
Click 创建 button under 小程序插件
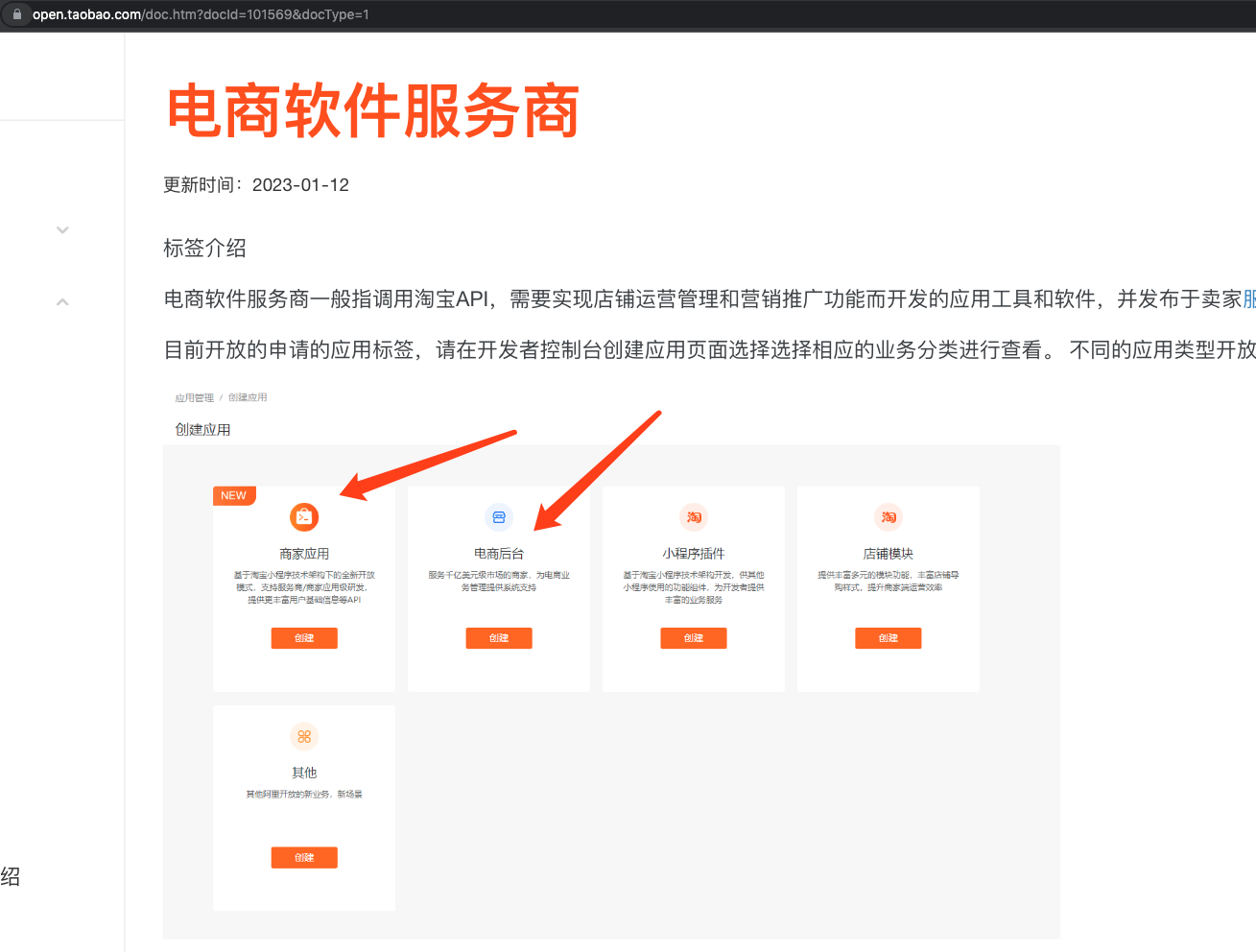[694, 638]
